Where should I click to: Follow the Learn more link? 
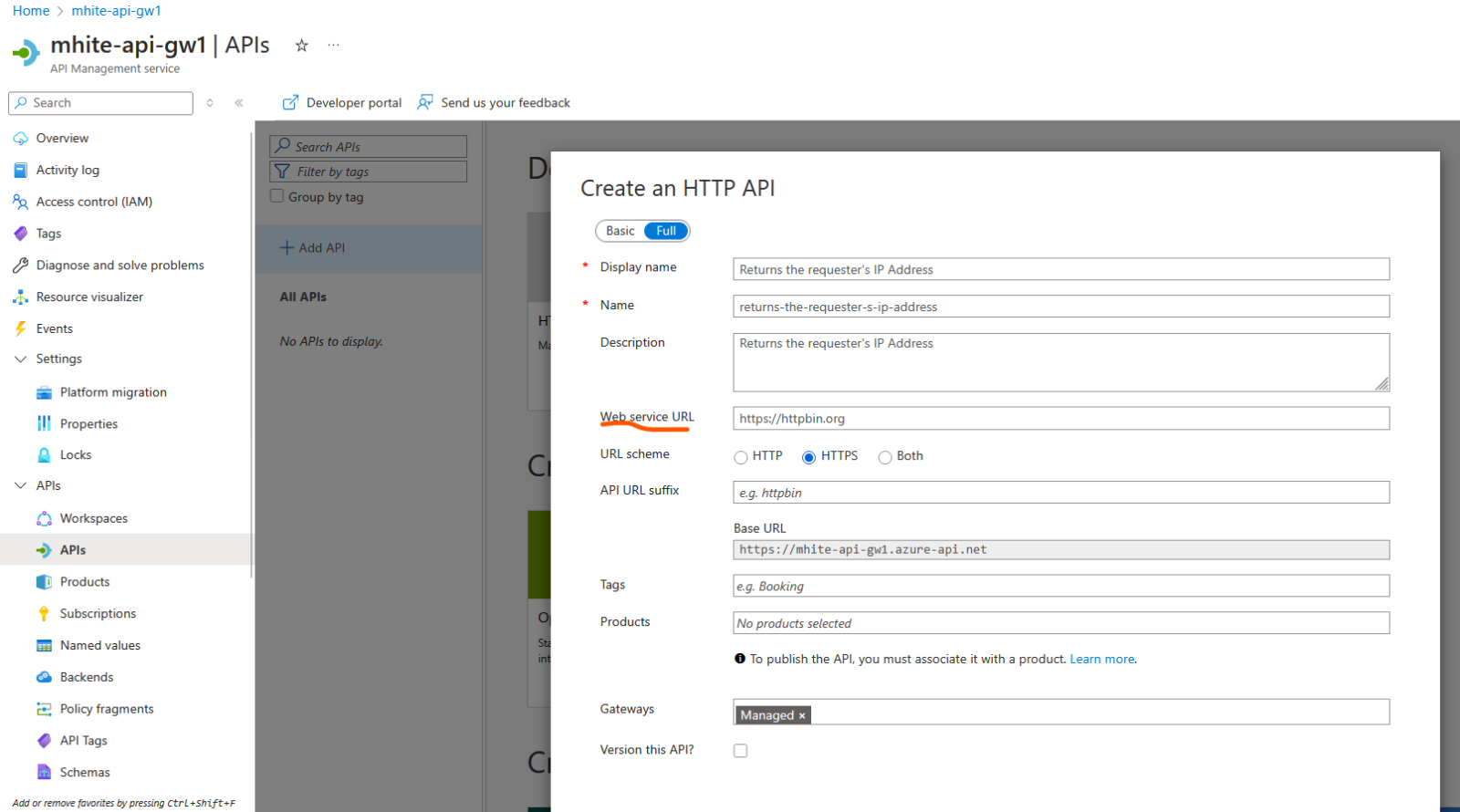[1101, 660]
